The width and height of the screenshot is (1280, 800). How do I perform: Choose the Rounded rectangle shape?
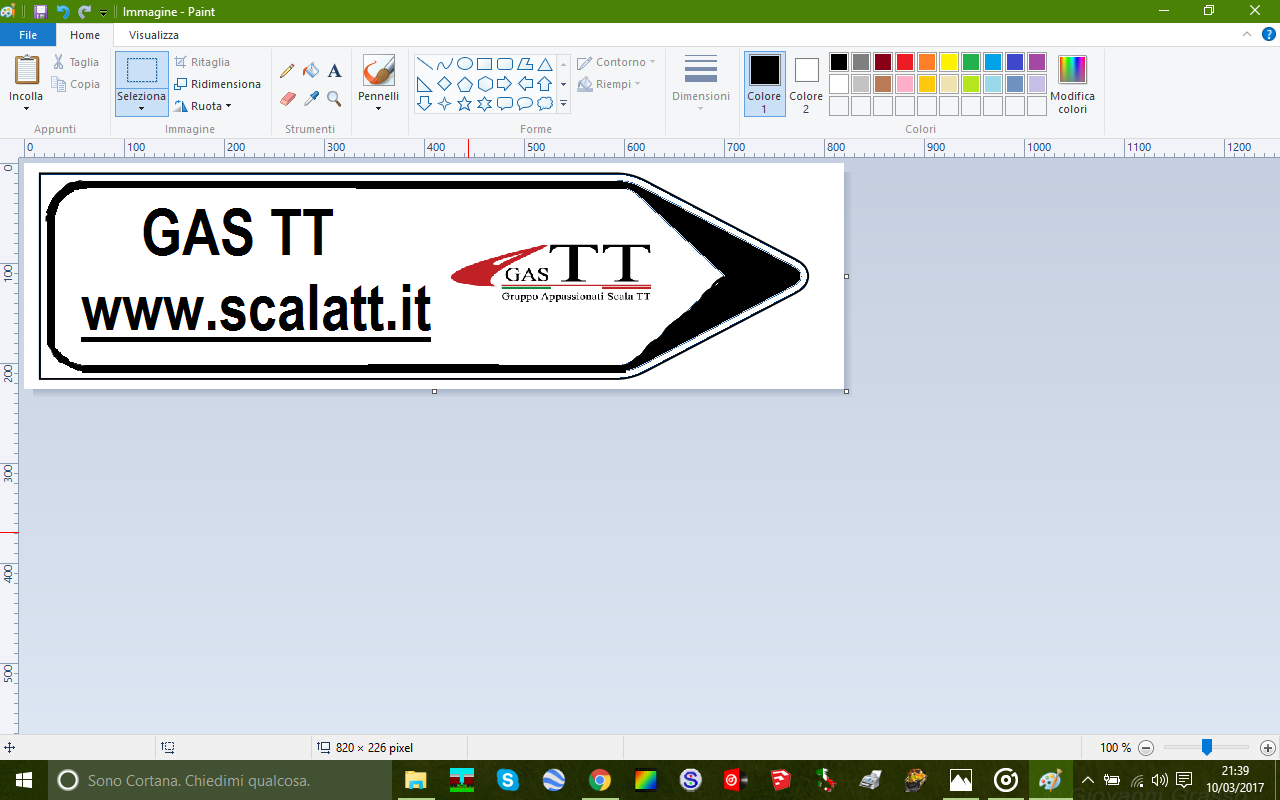pyautogui.click(x=504, y=64)
